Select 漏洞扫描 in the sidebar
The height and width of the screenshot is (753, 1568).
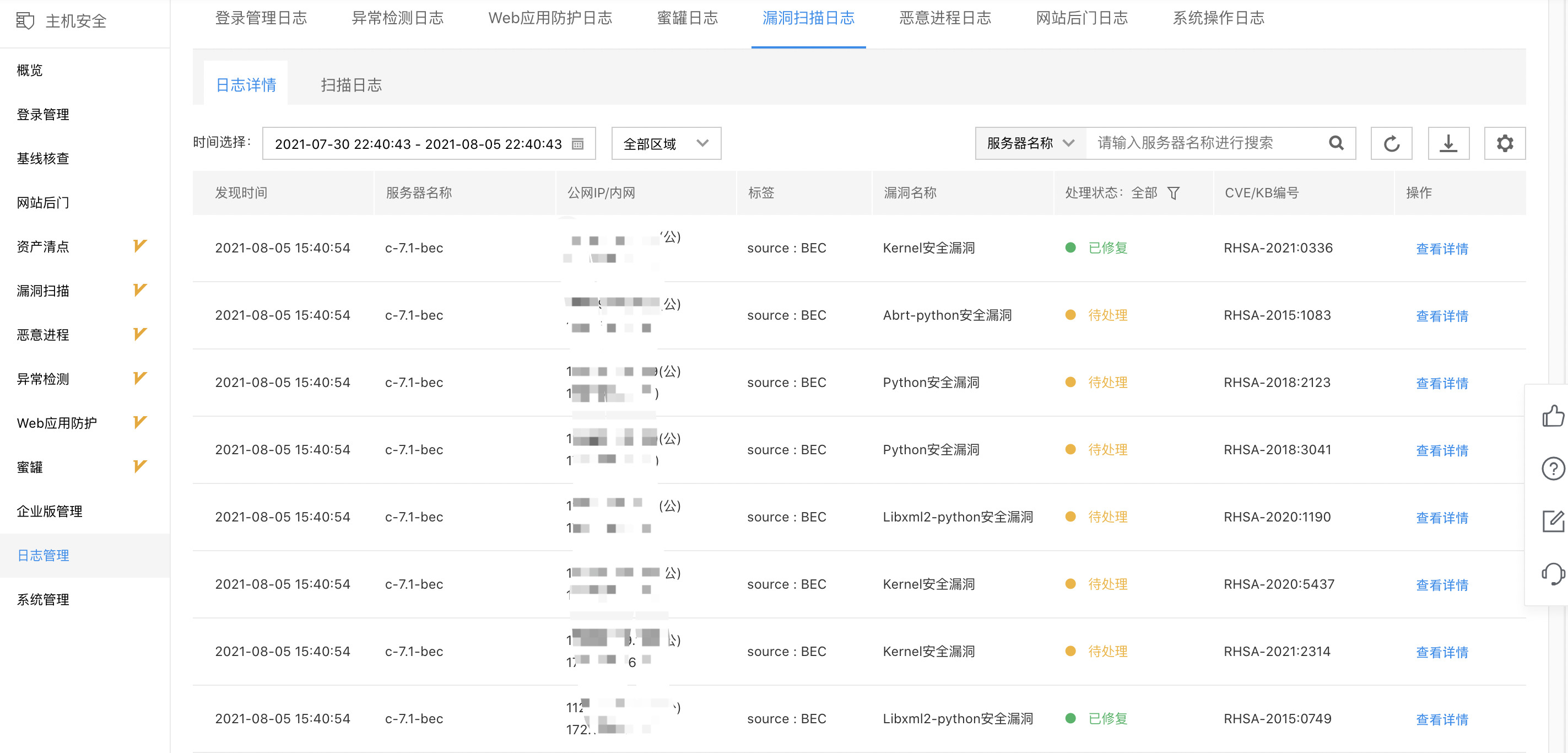(x=42, y=291)
